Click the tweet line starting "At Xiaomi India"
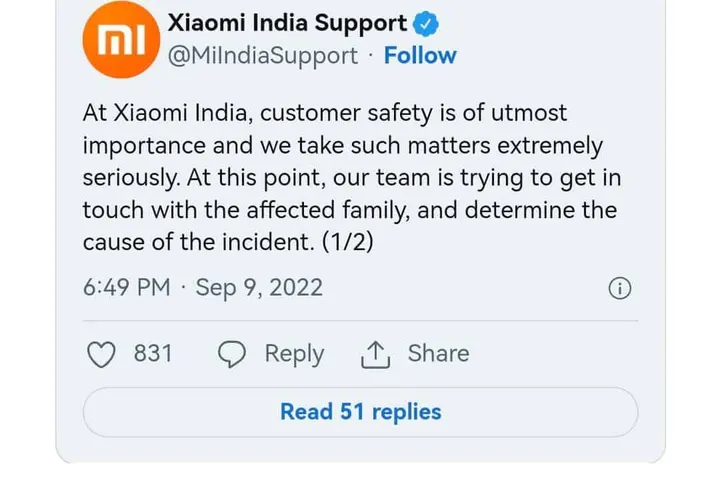 [x=325, y=113]
